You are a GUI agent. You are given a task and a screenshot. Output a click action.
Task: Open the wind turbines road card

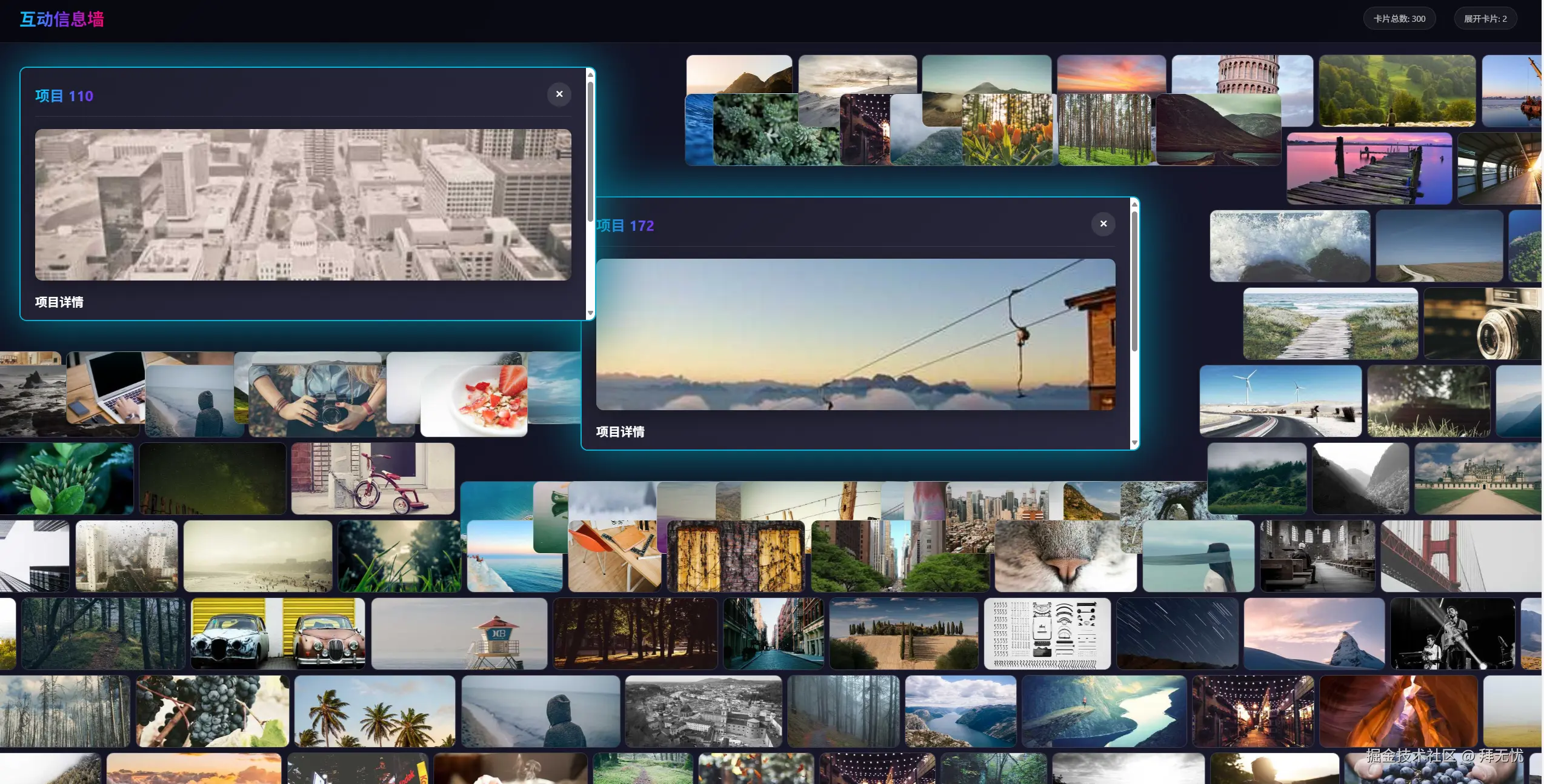1280,400
